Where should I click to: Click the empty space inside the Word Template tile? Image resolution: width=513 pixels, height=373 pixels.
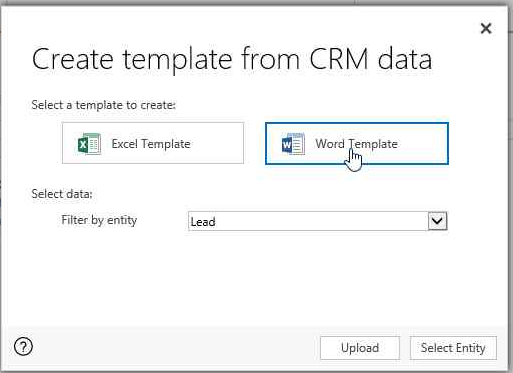click(x=423, y=143)
